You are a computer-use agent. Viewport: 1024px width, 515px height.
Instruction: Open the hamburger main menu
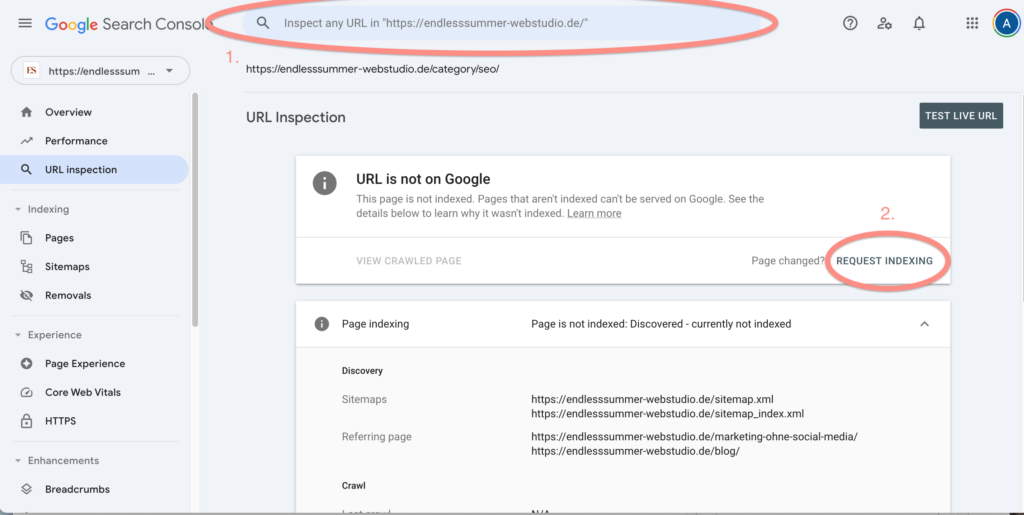click(25, 23)
